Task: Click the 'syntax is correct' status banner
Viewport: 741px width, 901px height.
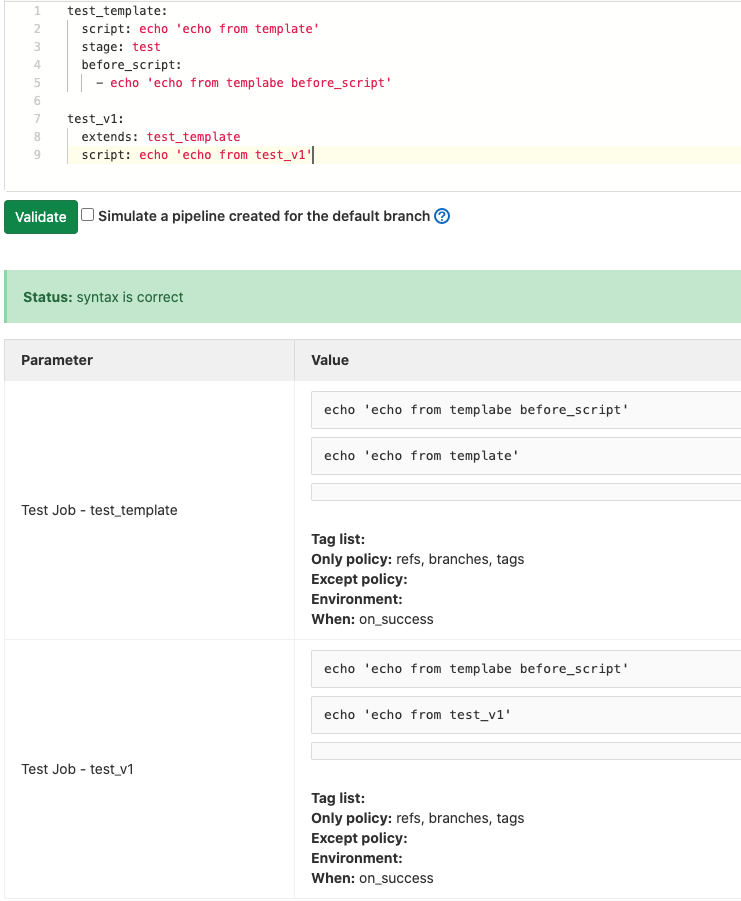Action: (x=372, y=297)
